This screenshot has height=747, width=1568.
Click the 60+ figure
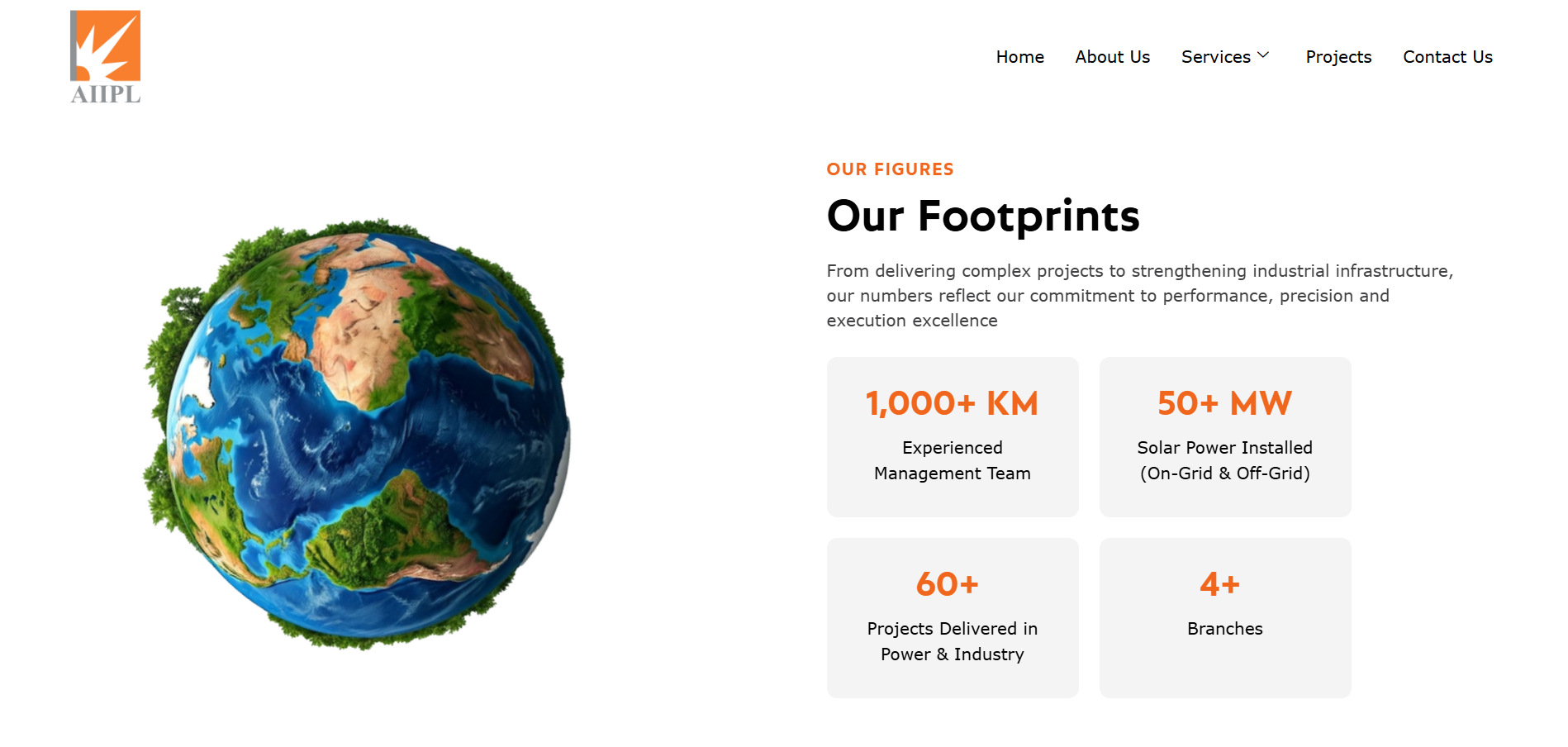(948, 584)
